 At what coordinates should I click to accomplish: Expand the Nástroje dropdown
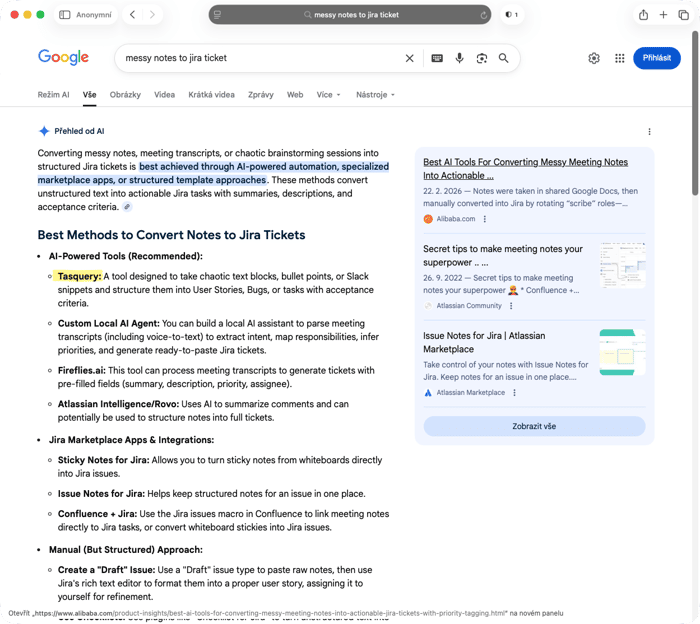(x=375, y=95)
